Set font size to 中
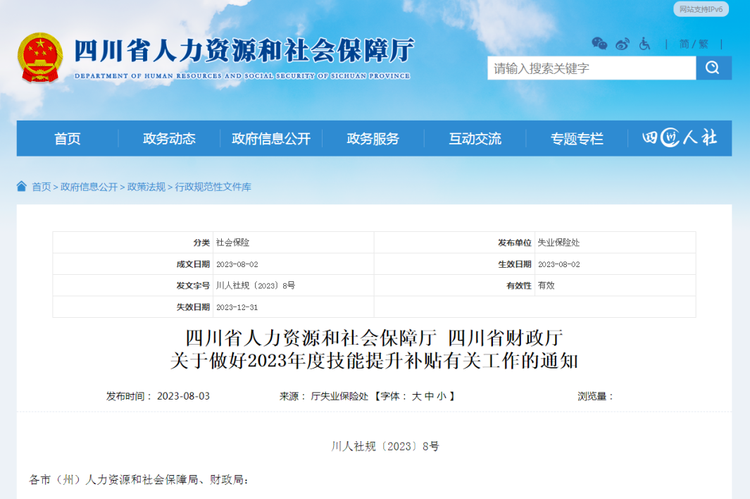 [x=429, y=396]
